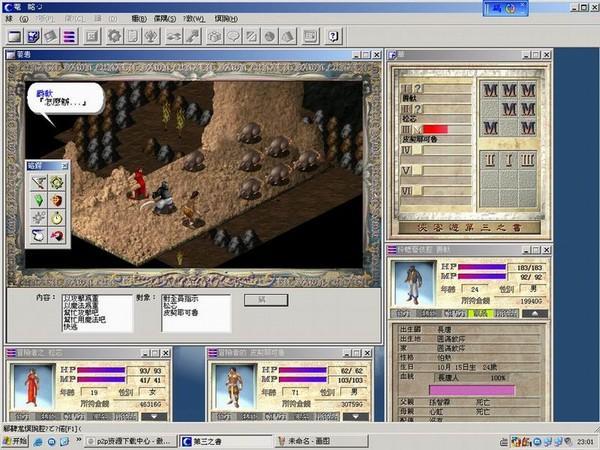The height and width of the screenshot is (450, 600).
Task: Click the disabled confirm button beside the target list
Action: tap(266, 300)
